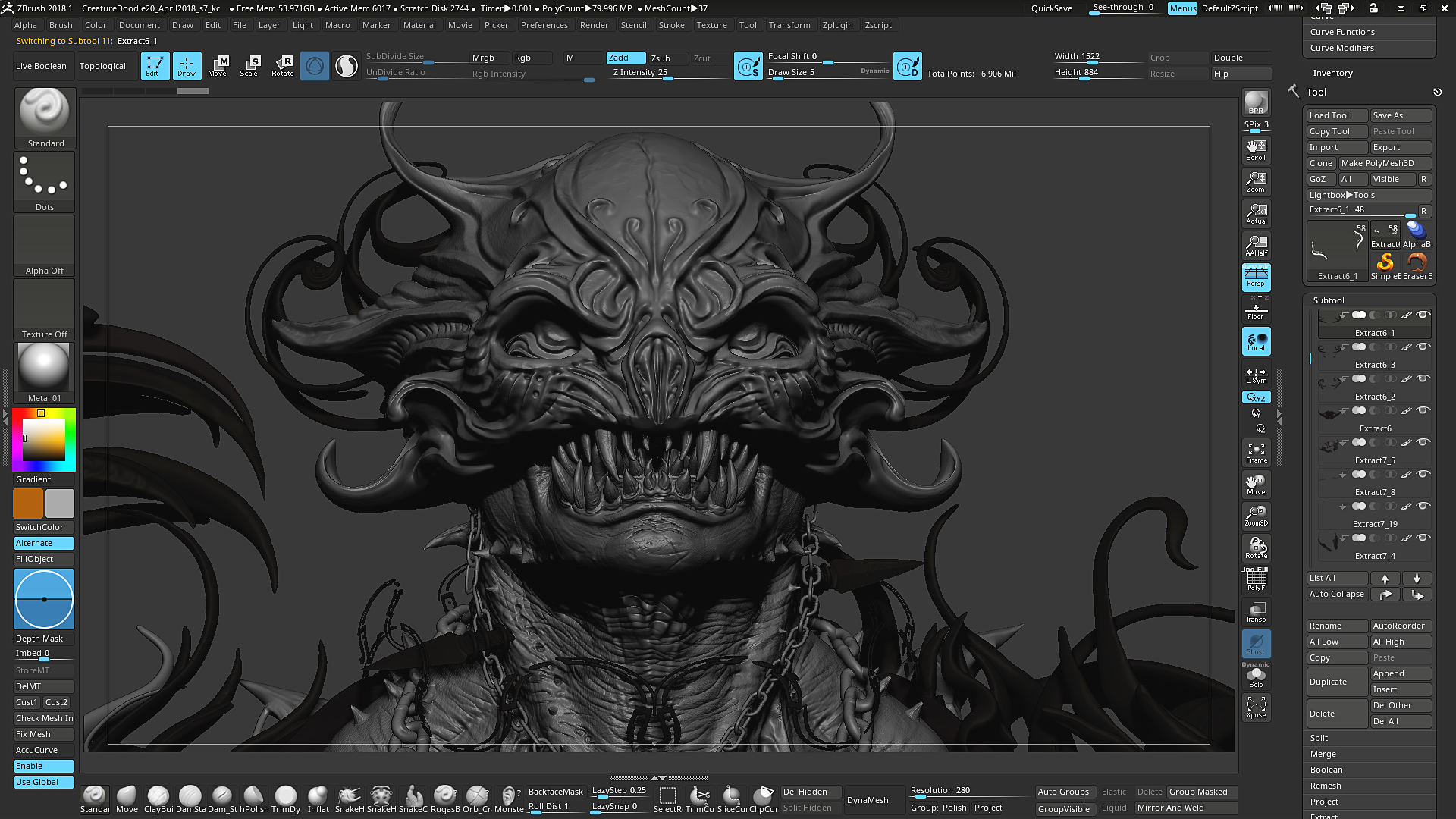The width and height of the screenshot is (1456, 819).
Task: Switch to Rotate transform tool
Action: pyautogui.click(x=283, y=66)
